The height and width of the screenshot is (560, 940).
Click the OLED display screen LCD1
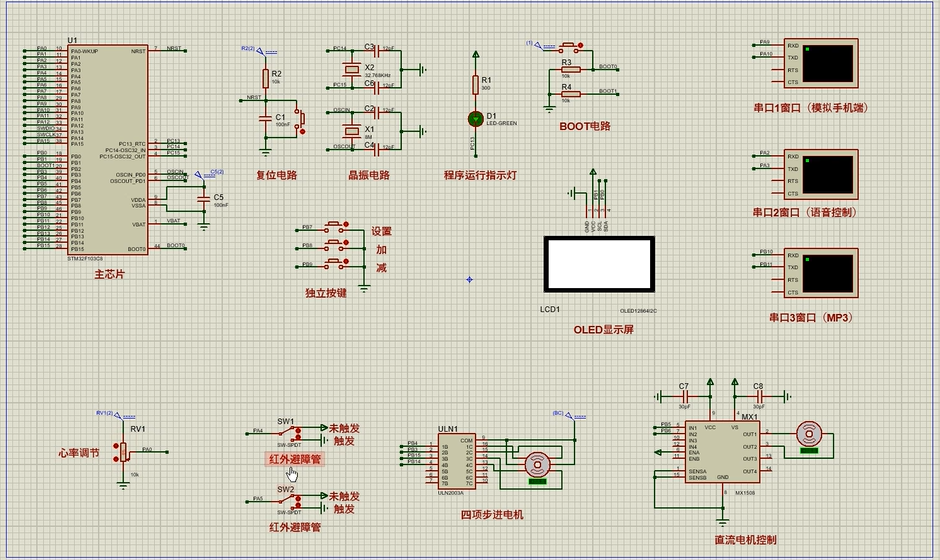(598, 265)
